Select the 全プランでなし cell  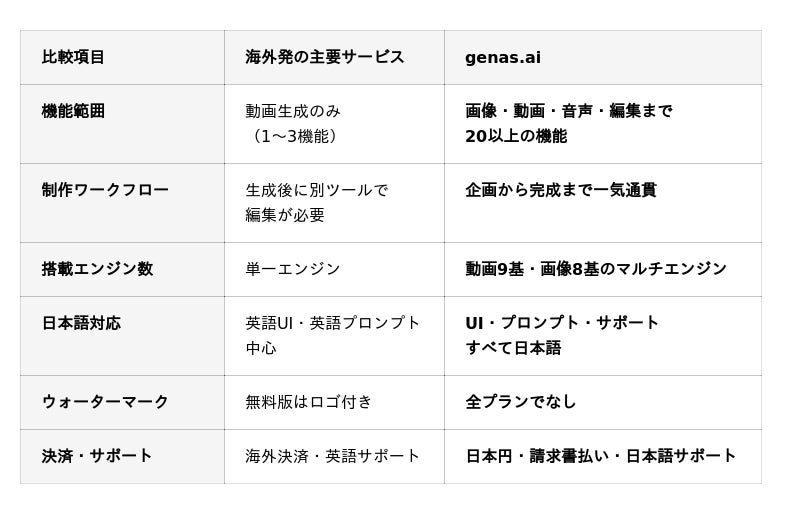[x=521, y=402]
